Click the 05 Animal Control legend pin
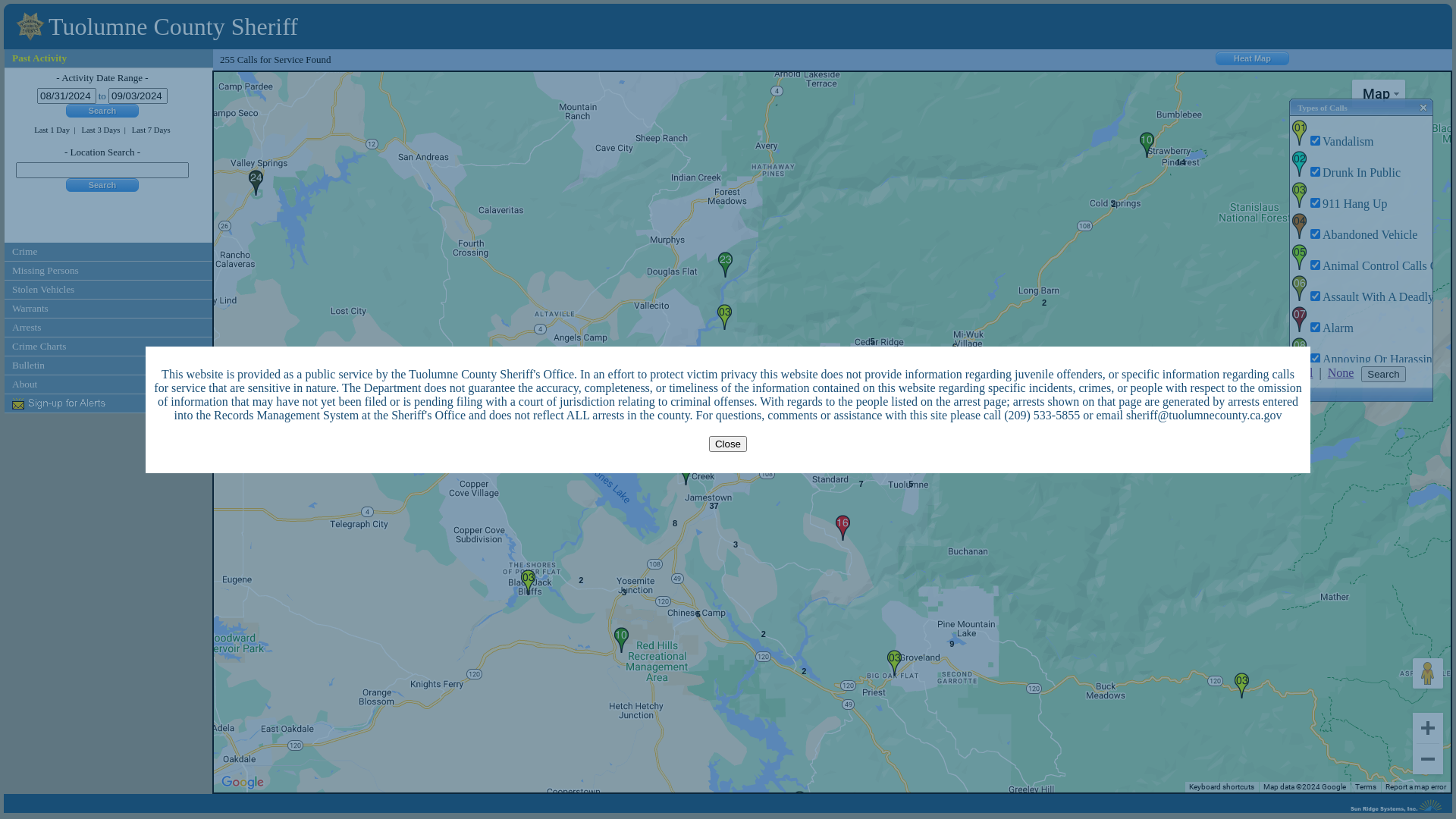The height and width of the screenshot is (819, 1456). pos(1299,258)
